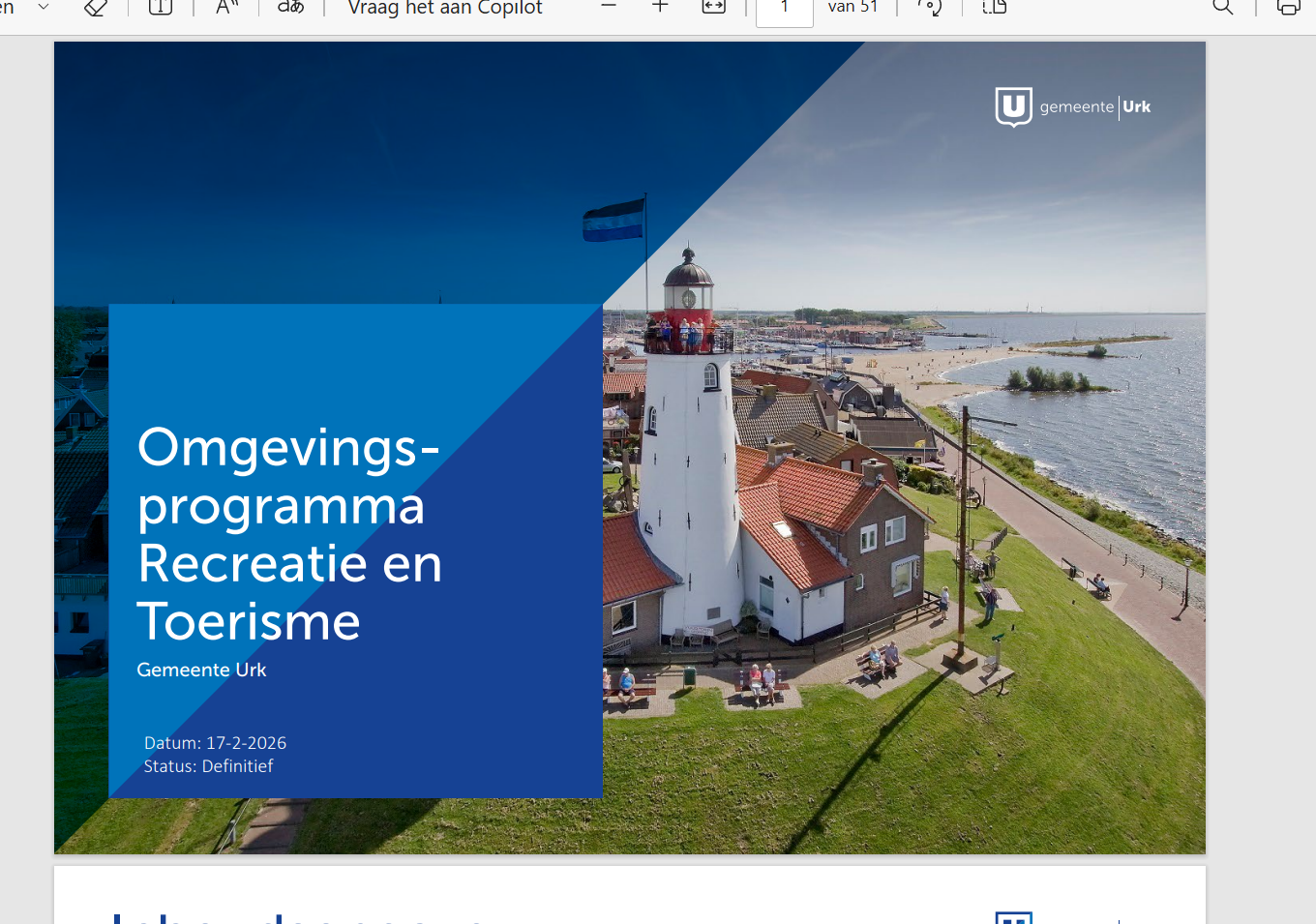Open search in PDF
The height and width of the screenshot is (924, 1316).
click(1223, 8)
